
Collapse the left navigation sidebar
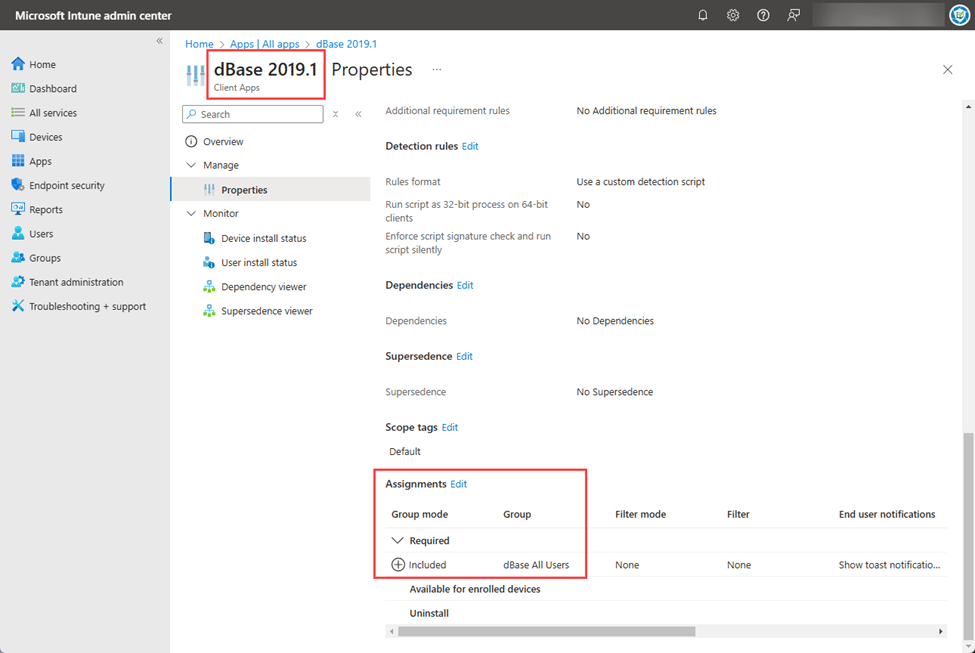pos(159,41)
